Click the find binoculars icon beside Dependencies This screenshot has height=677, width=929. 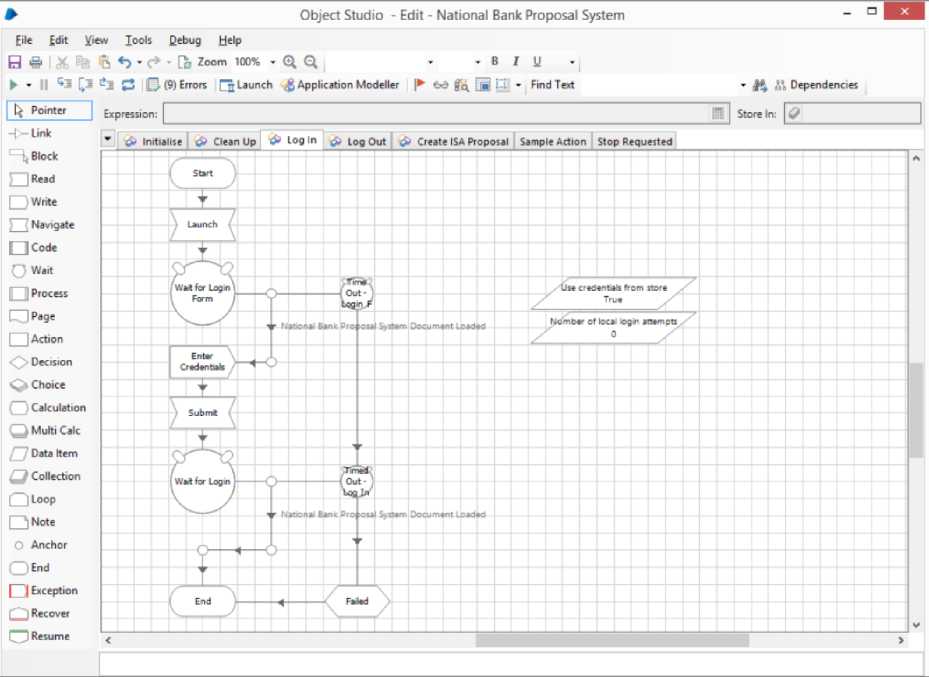click(760, 85)
